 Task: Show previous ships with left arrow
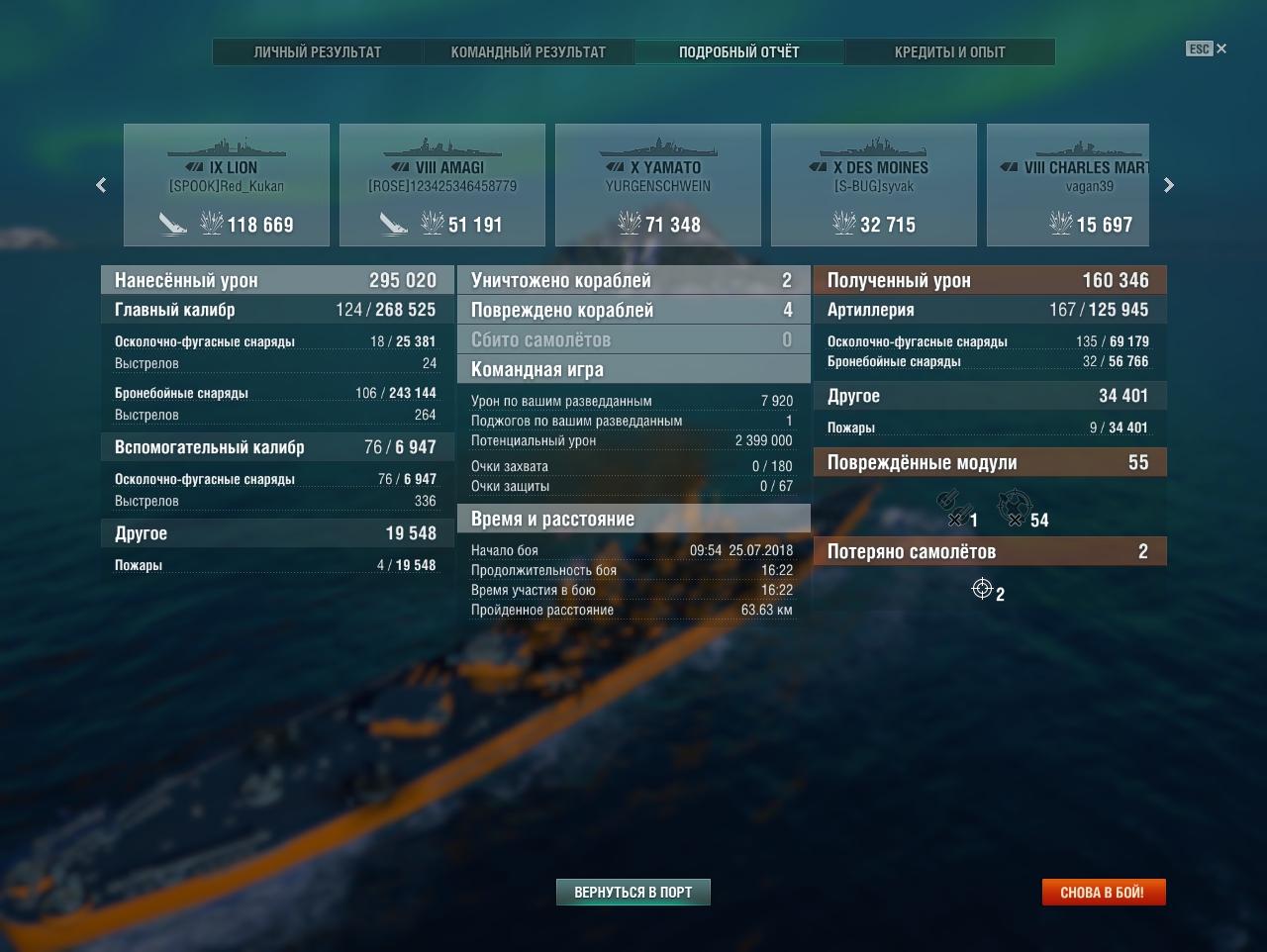[x=101, y=185]
